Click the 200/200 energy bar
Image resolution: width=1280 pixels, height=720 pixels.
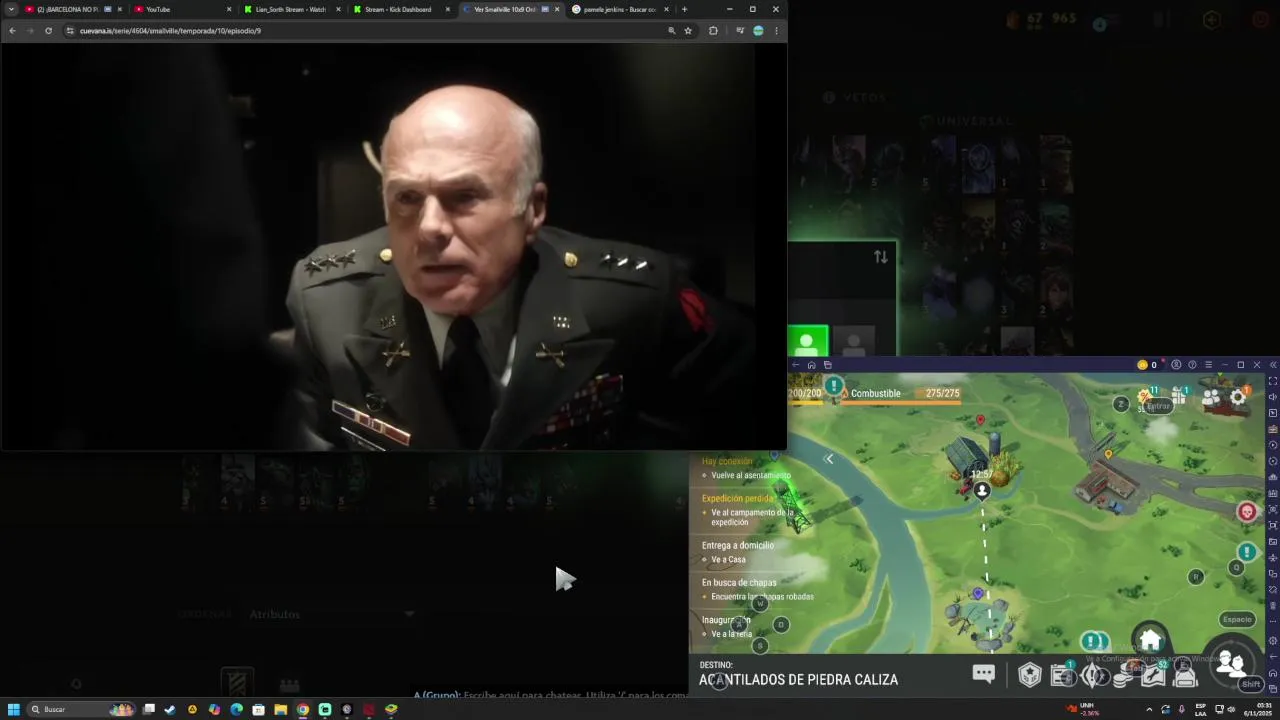(805, 394)
